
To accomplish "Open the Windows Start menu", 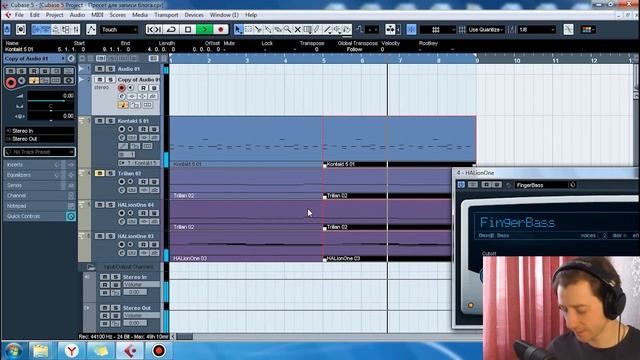I will pyautogui.click(x=13, y=351).
